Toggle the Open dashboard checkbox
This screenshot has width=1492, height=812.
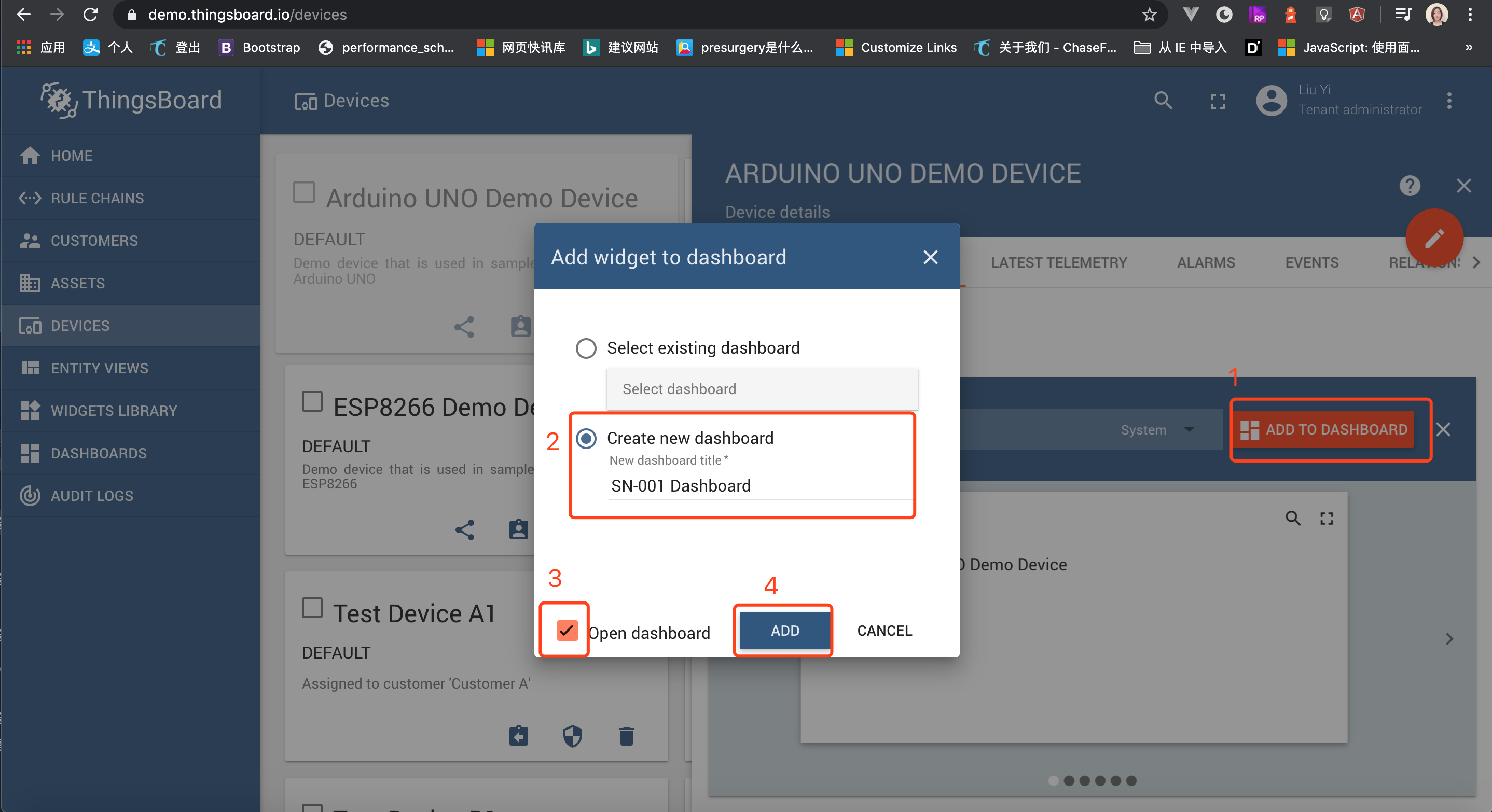(567, 631)
